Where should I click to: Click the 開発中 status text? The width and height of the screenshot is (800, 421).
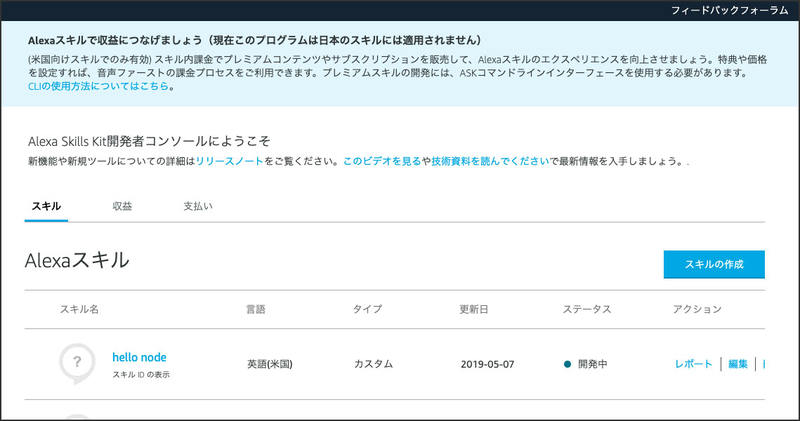(592, 364)
